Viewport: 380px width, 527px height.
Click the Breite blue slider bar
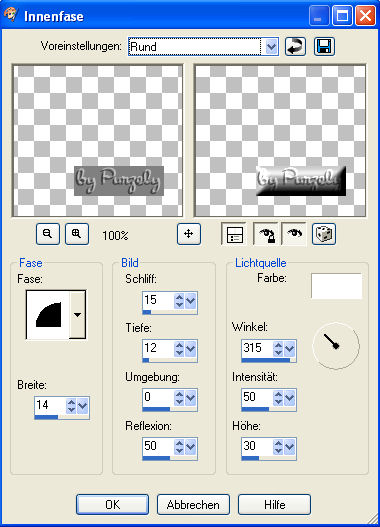(46, 417)
